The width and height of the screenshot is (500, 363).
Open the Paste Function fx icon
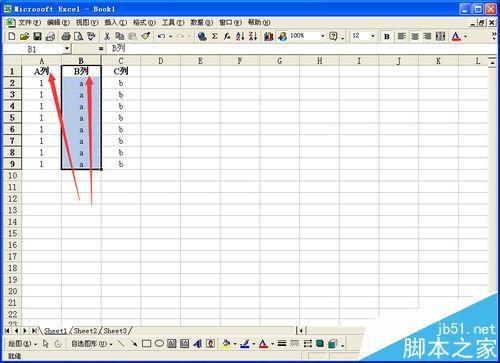pos(227,36)
